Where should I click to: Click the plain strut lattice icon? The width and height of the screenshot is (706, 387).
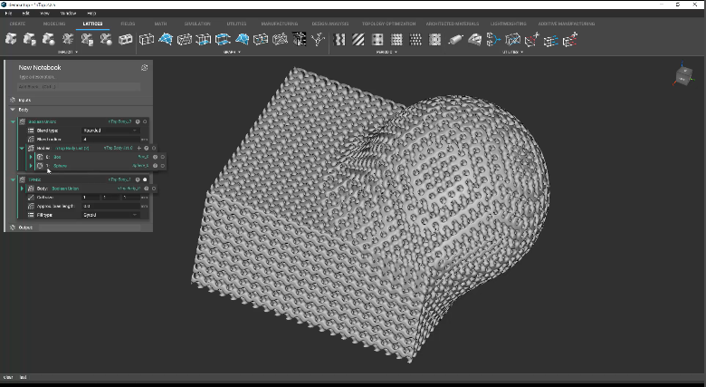pyautogui.click(x=68, y=39)
